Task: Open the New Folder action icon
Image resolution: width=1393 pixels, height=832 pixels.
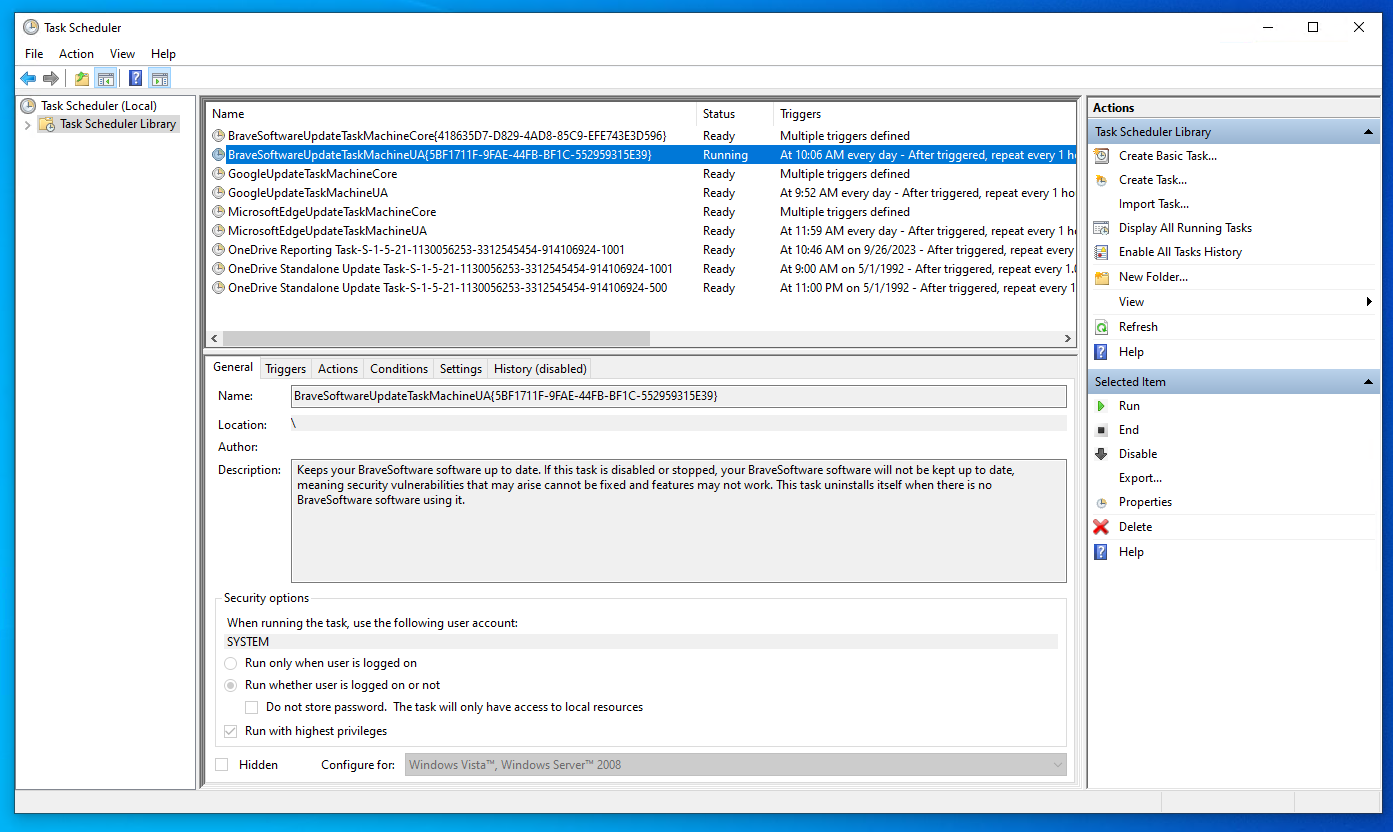Action: [x=1101, y=276]
